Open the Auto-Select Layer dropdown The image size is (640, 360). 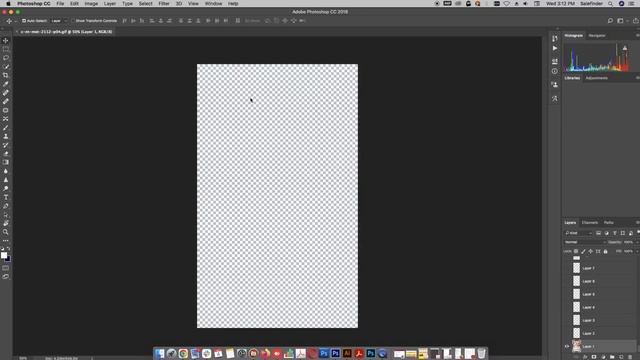click(x=59, y=21)
